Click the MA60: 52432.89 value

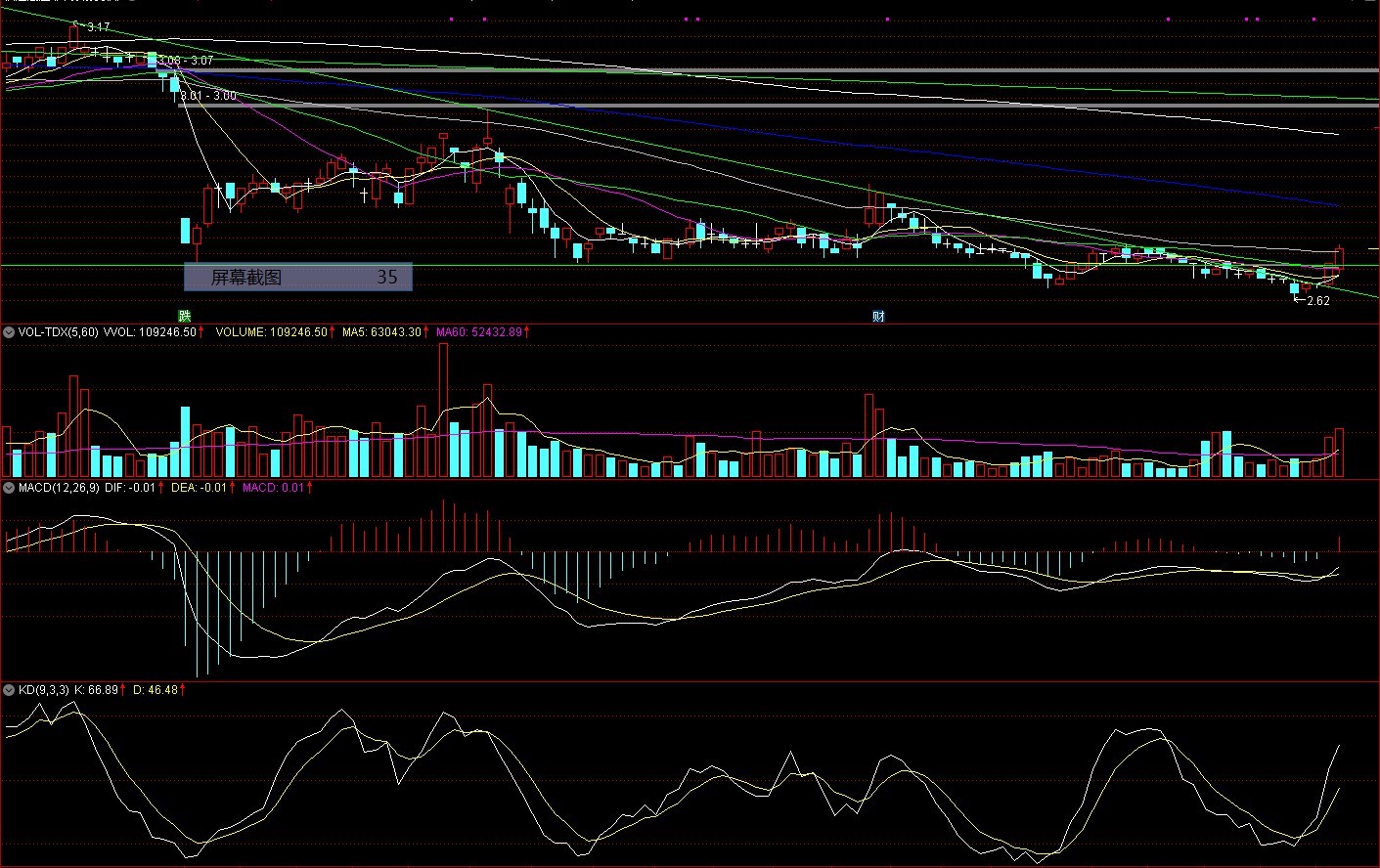click(479, 332)
